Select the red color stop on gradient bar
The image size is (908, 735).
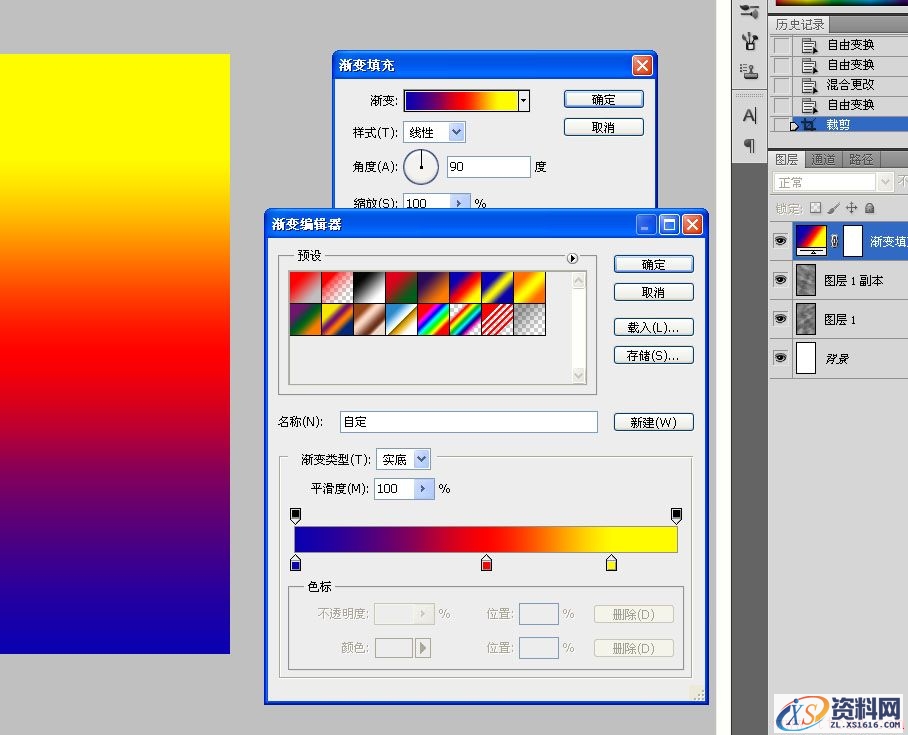[x=487, y=564]
